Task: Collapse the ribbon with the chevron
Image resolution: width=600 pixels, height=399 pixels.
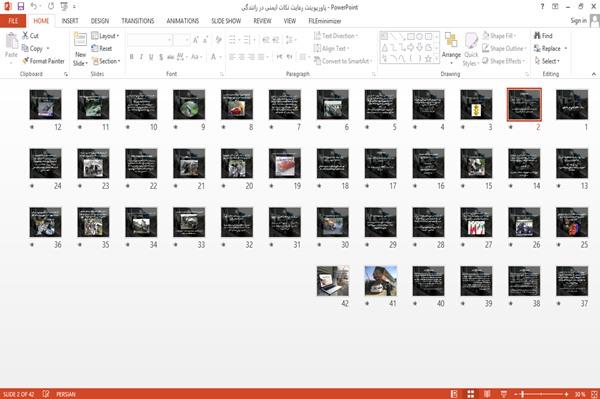Action: point(594,74)
